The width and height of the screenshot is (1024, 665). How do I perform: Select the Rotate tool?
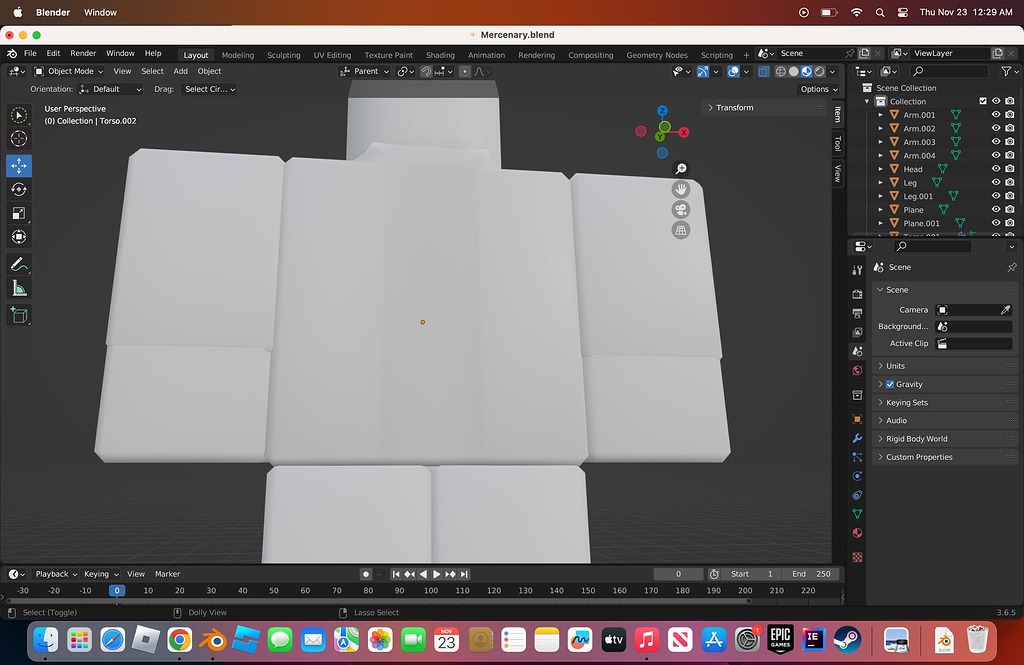coord(18,189)
